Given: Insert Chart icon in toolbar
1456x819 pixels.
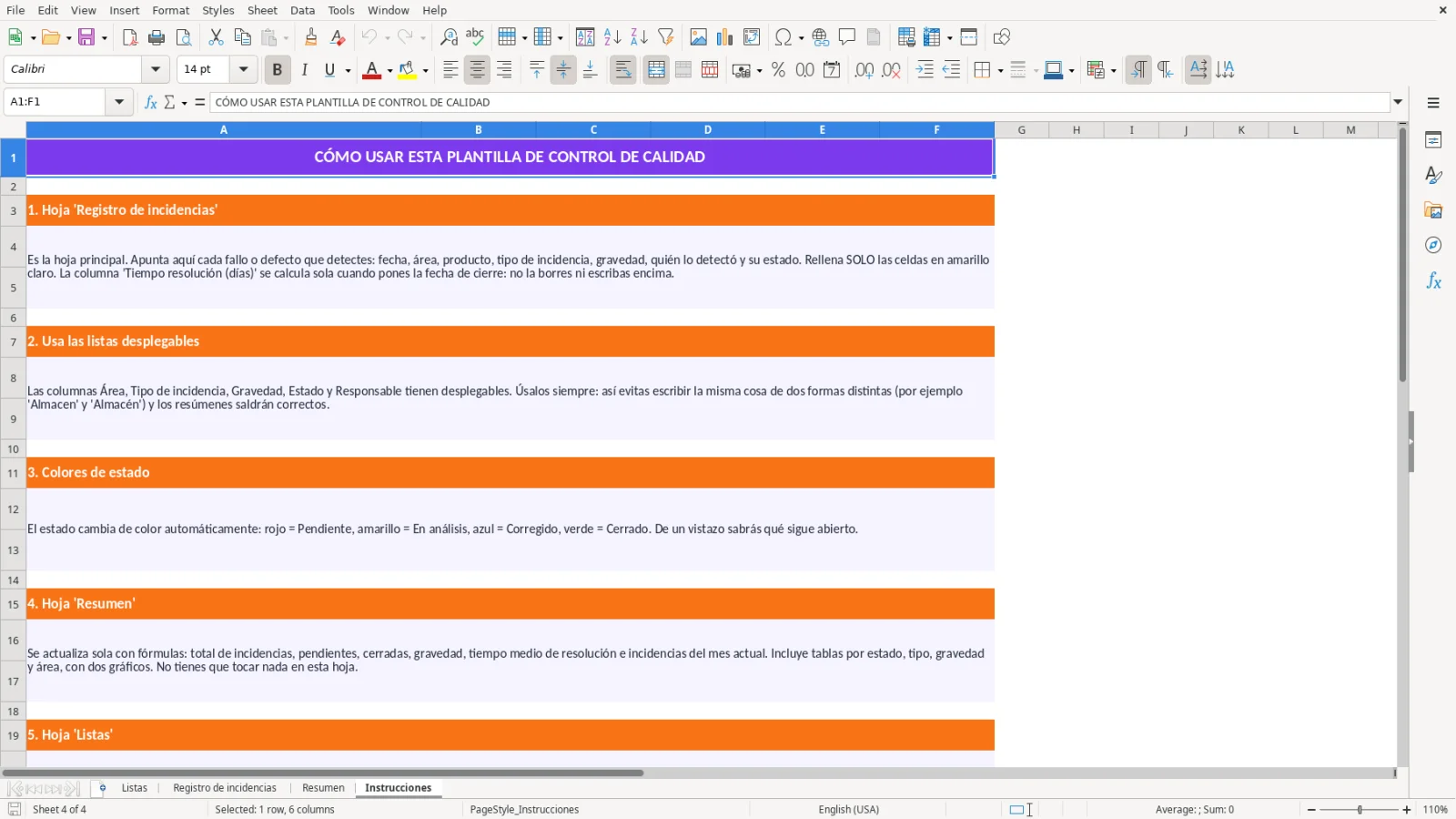Looking at the screenshot, I should [x=724, y=37].
